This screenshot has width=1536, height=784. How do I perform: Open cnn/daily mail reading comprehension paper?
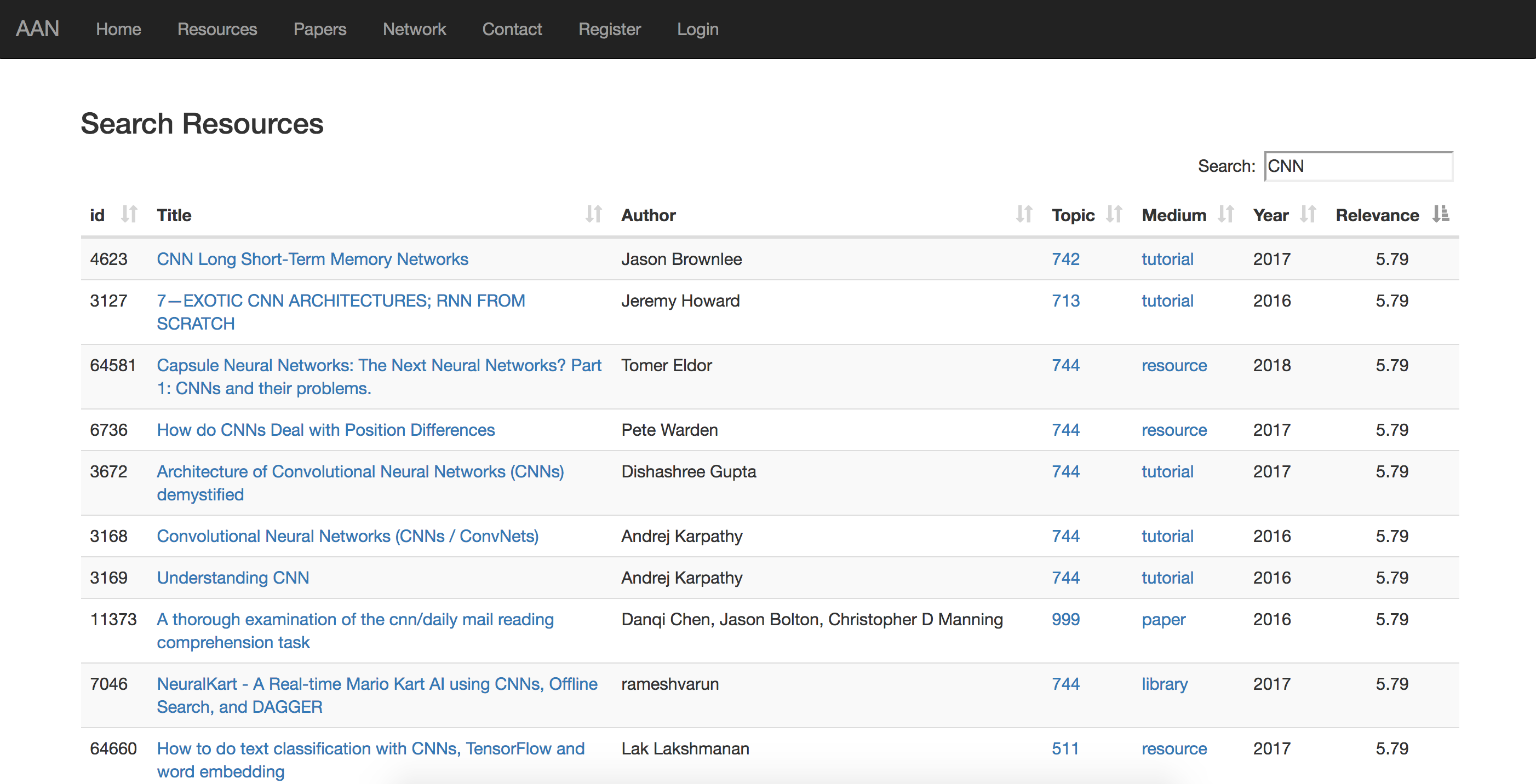[x=356, y=630]
